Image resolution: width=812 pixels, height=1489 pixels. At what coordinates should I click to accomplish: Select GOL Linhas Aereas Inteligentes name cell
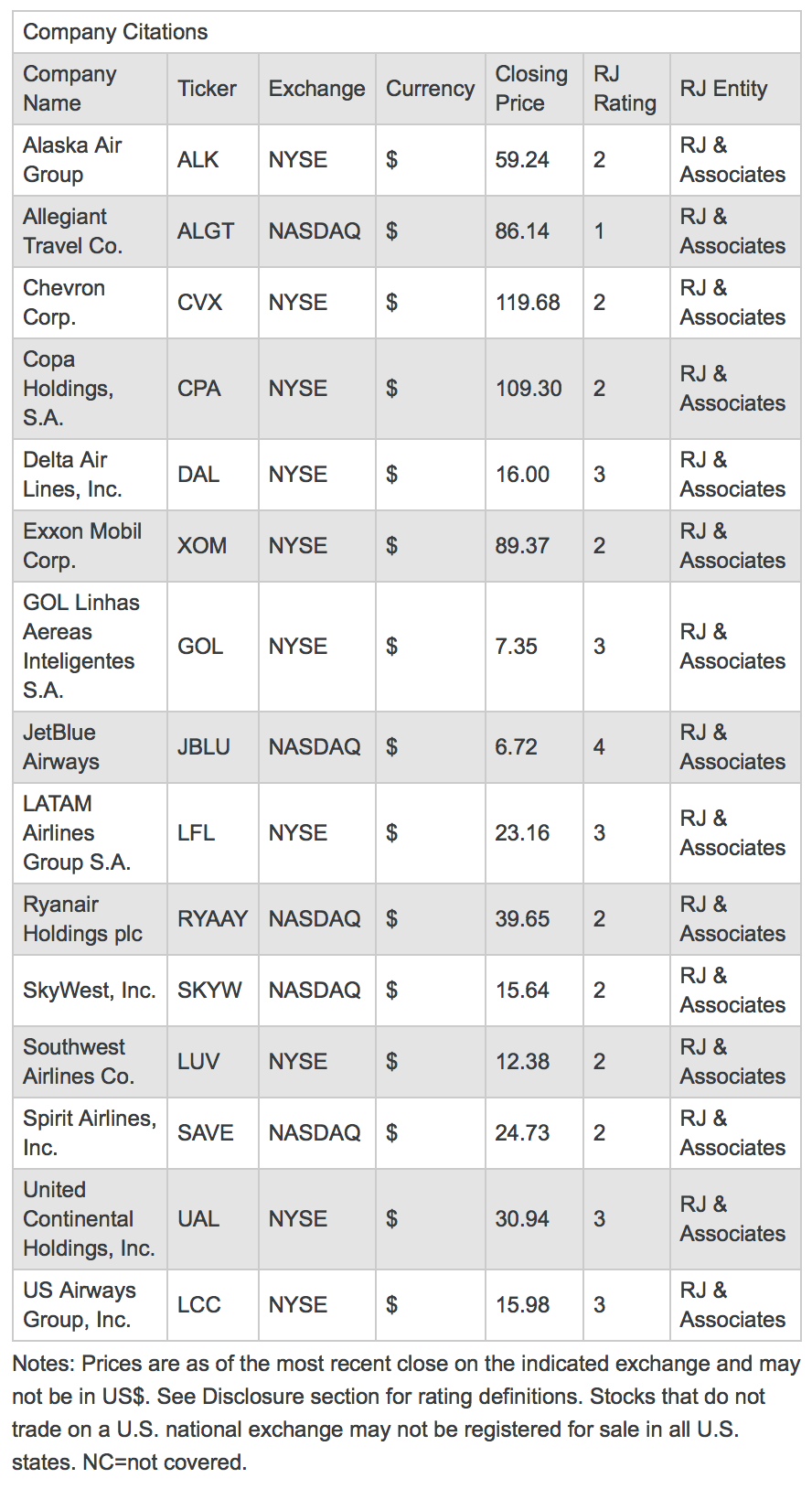(81, 647)
